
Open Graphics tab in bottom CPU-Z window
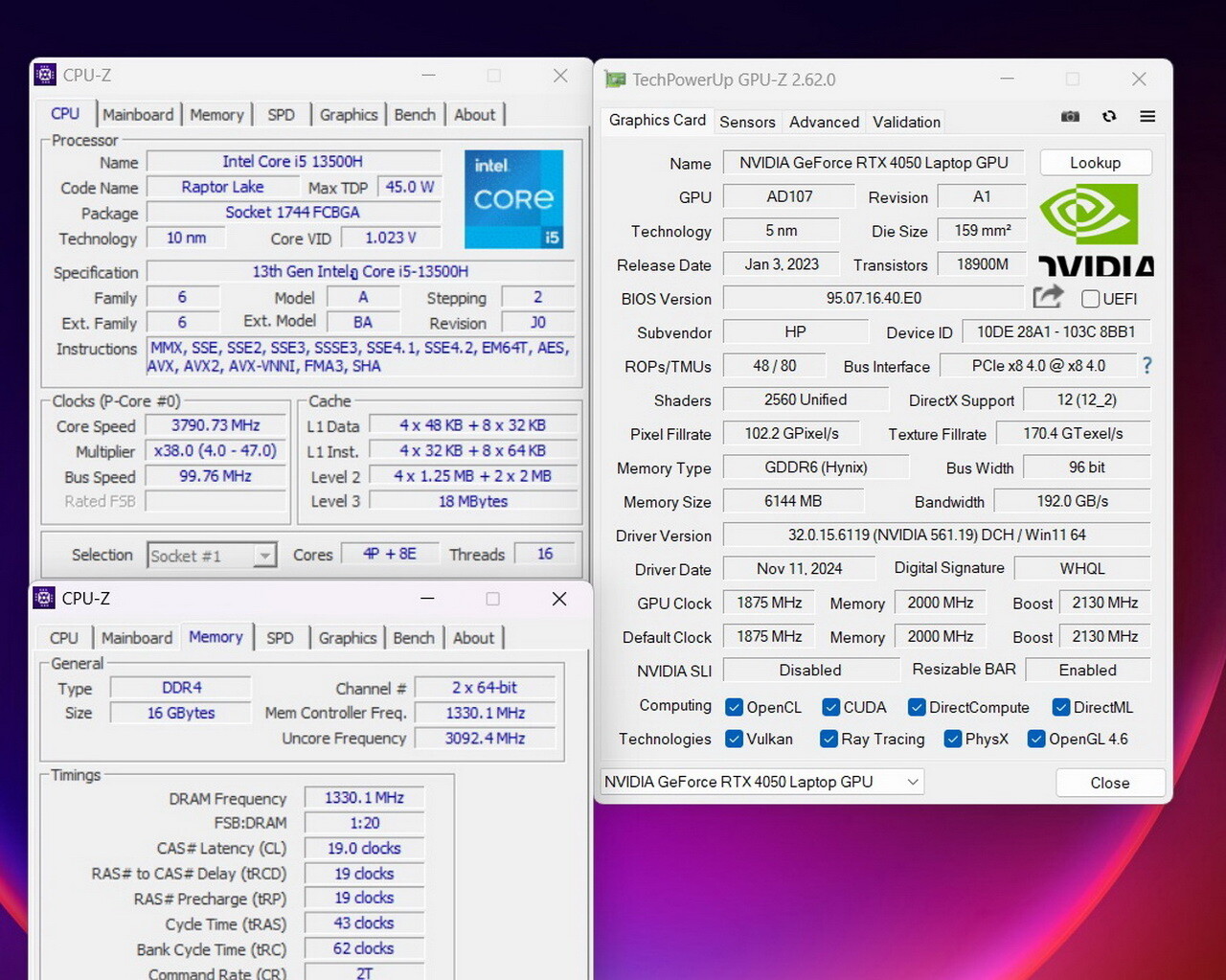click(348, 638)
